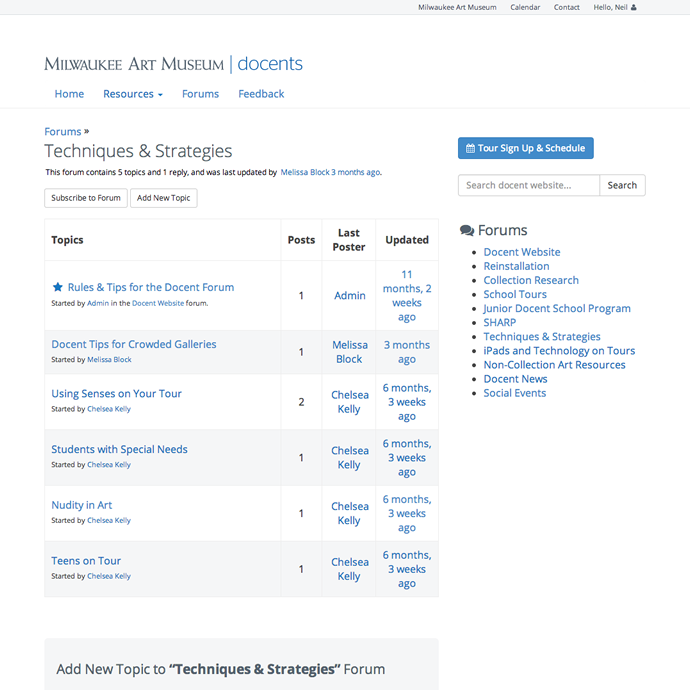Click the Updated column header

click(407, 240)
